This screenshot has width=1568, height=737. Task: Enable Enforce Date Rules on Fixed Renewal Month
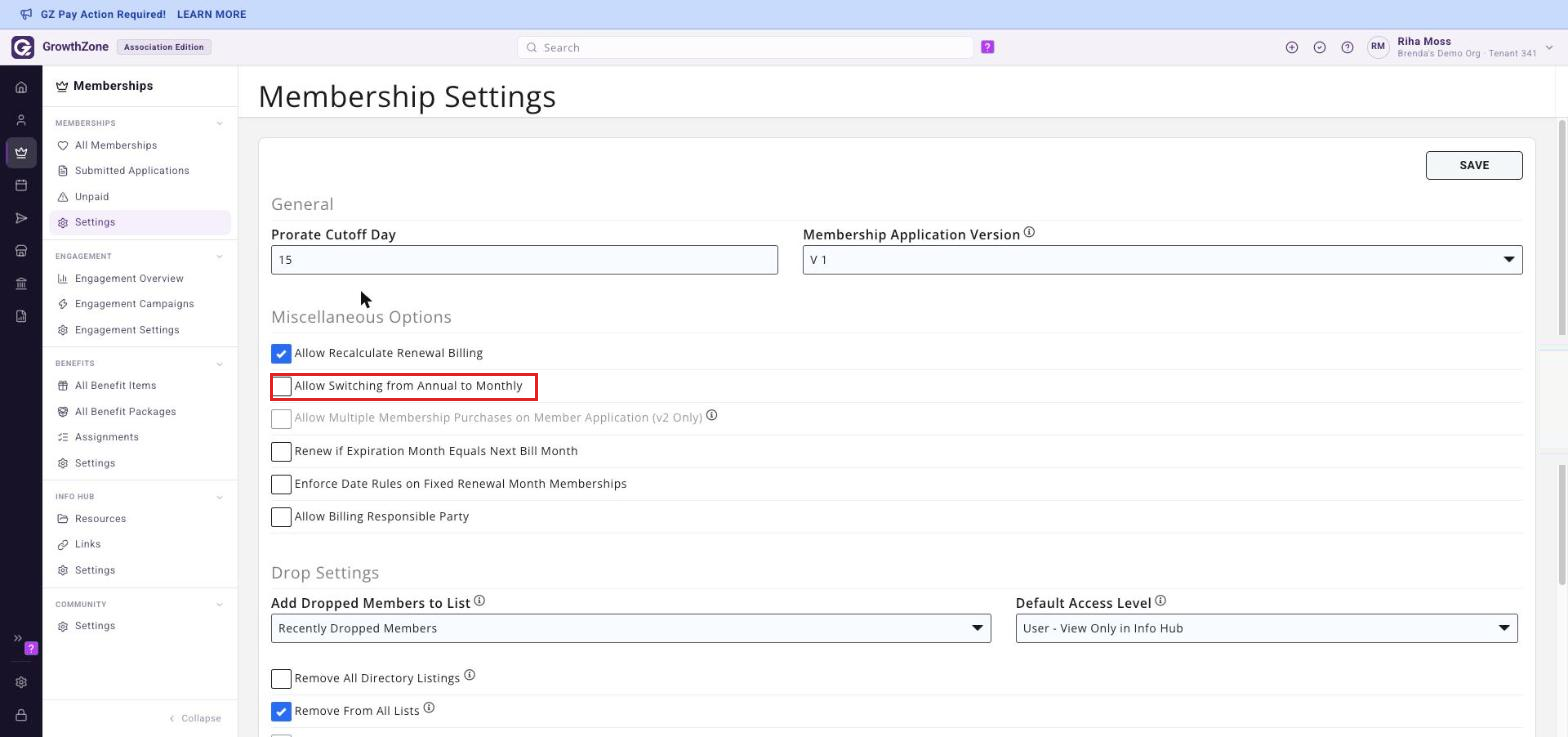click(x=281, y=484)
